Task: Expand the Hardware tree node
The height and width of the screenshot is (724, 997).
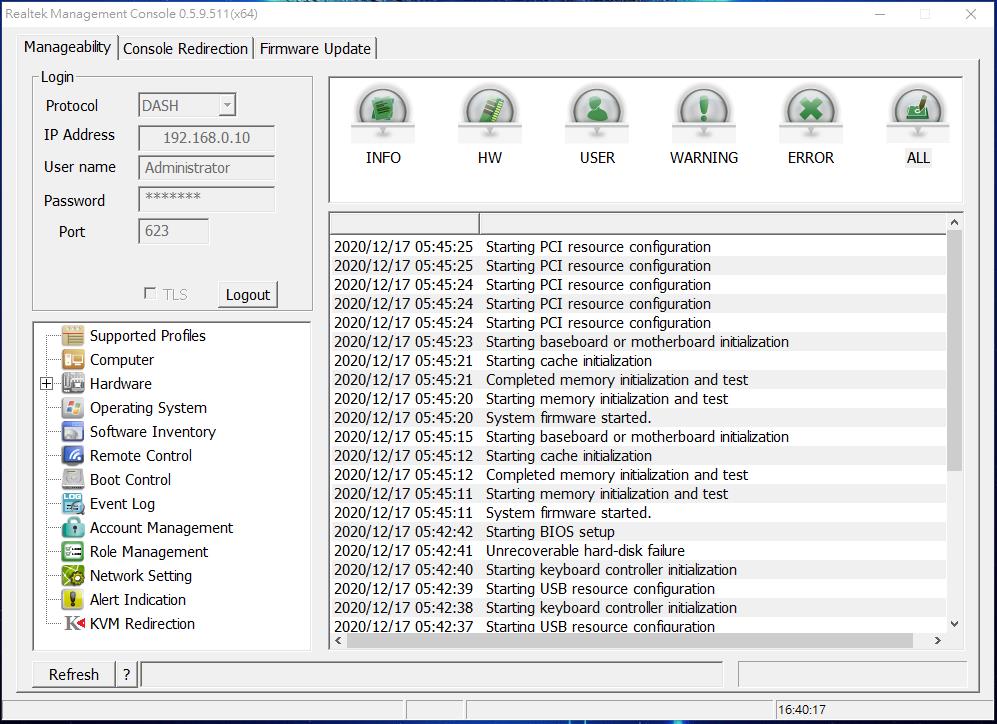Action: pos(46,383)
